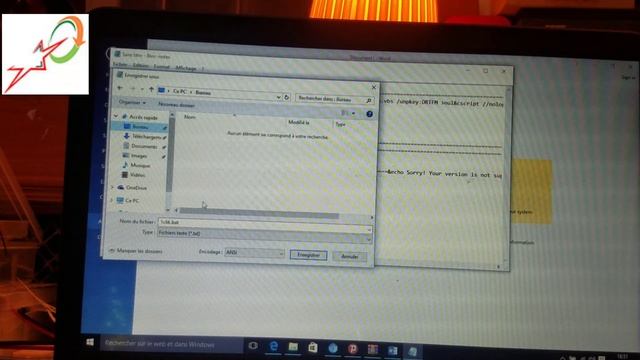
Task: Expand the Ce PC tree node
Action: (112, 200)
